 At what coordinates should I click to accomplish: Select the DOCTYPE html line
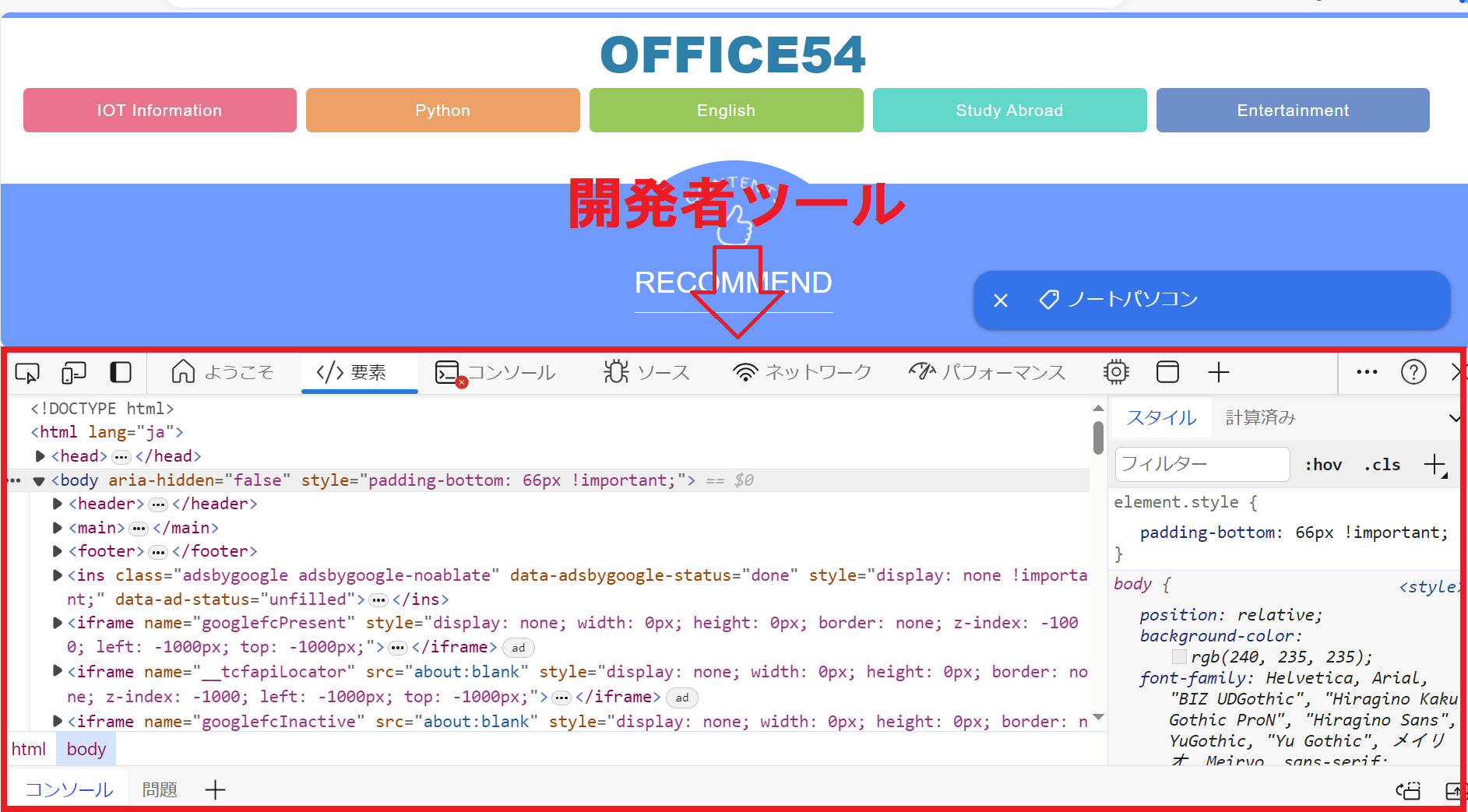(x=102, y=409)
